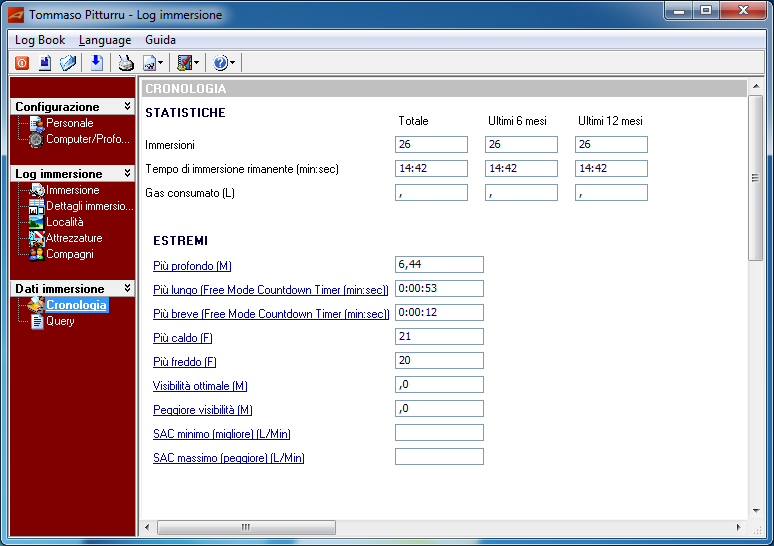774x546 pixels.
Task: Click the Ultimi 12 mesi Immersioni field
Action: (611, 145)
